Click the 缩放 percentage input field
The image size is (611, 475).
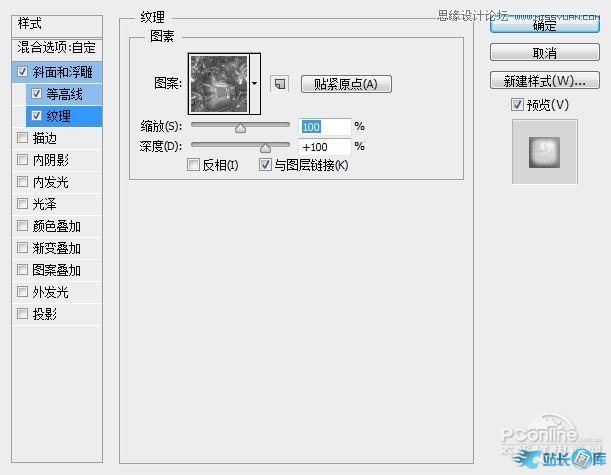tap(325, 127)
